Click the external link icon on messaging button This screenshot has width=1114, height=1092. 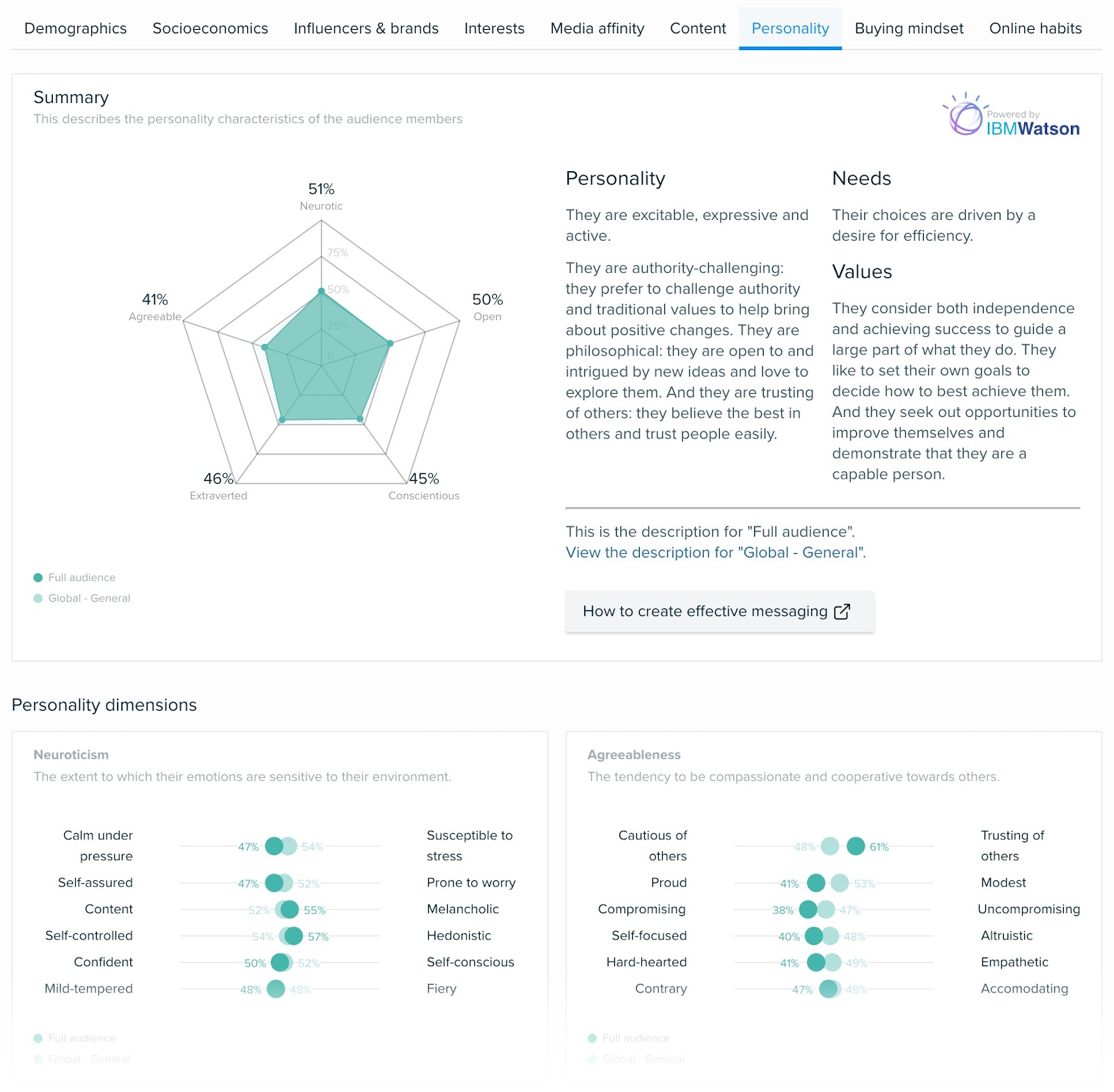coord(842,611)
